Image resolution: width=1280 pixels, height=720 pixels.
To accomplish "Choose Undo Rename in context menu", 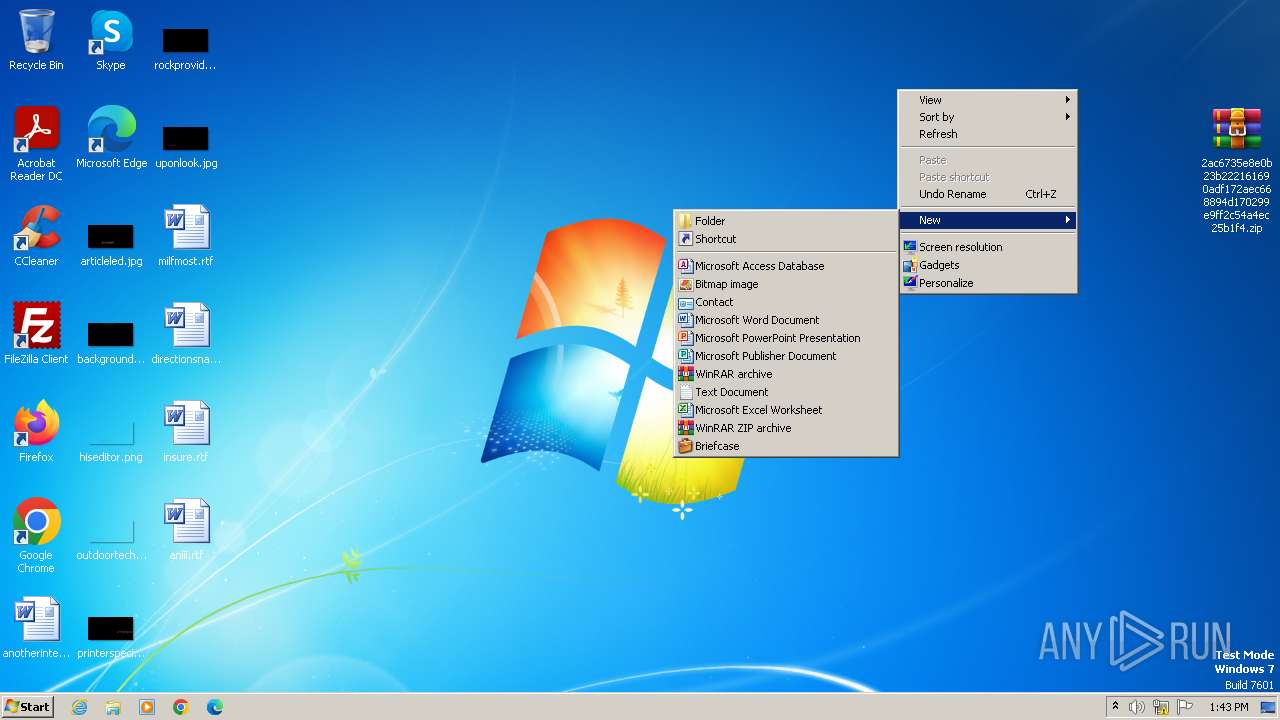I will point(988,194).
